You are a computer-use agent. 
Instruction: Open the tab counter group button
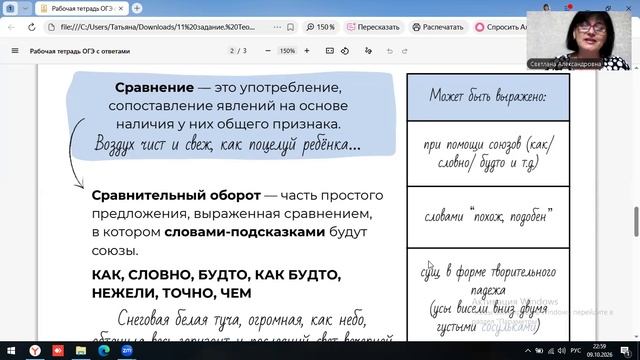(10, 8)
